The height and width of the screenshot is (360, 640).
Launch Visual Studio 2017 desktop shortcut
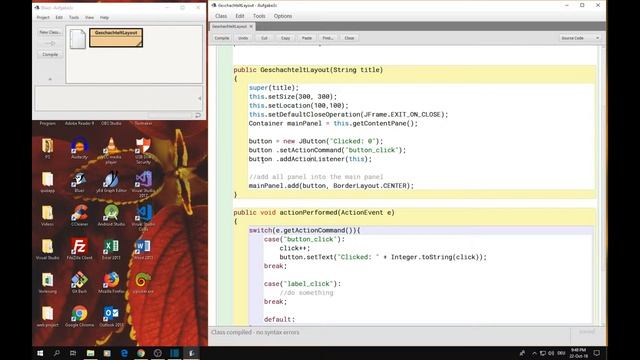(x=143, y=184)
